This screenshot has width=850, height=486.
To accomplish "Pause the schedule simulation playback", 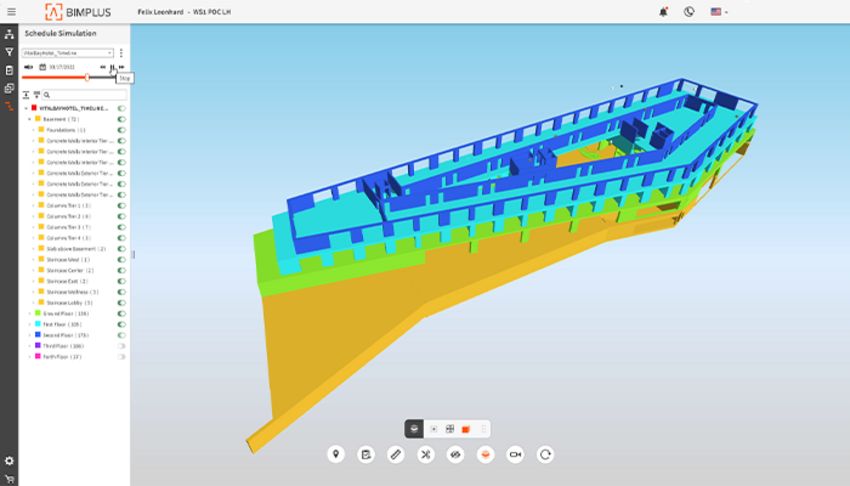I will (113, 67).
